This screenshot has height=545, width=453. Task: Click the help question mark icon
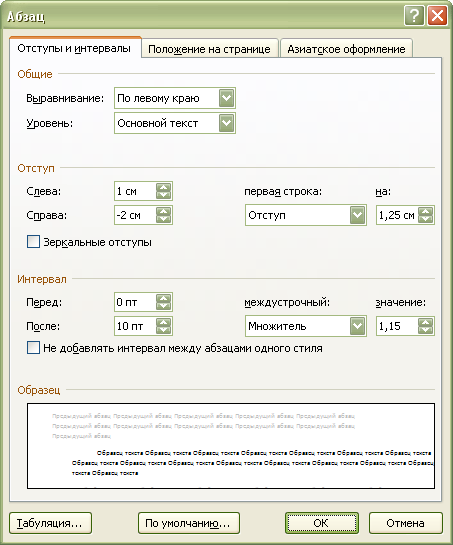pyautogui.click(x=414, y=16)
